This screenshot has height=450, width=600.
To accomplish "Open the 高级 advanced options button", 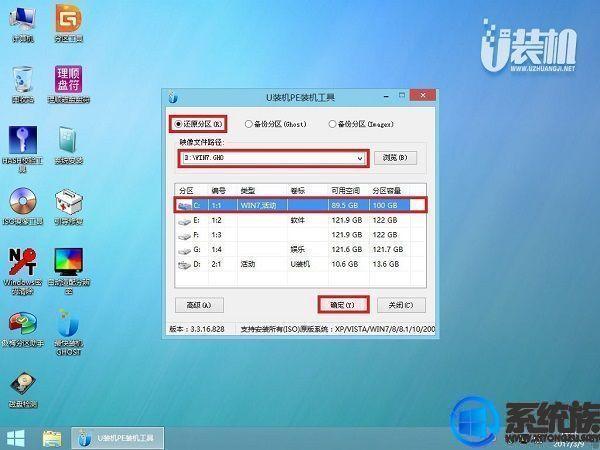I will coord(199,305).
